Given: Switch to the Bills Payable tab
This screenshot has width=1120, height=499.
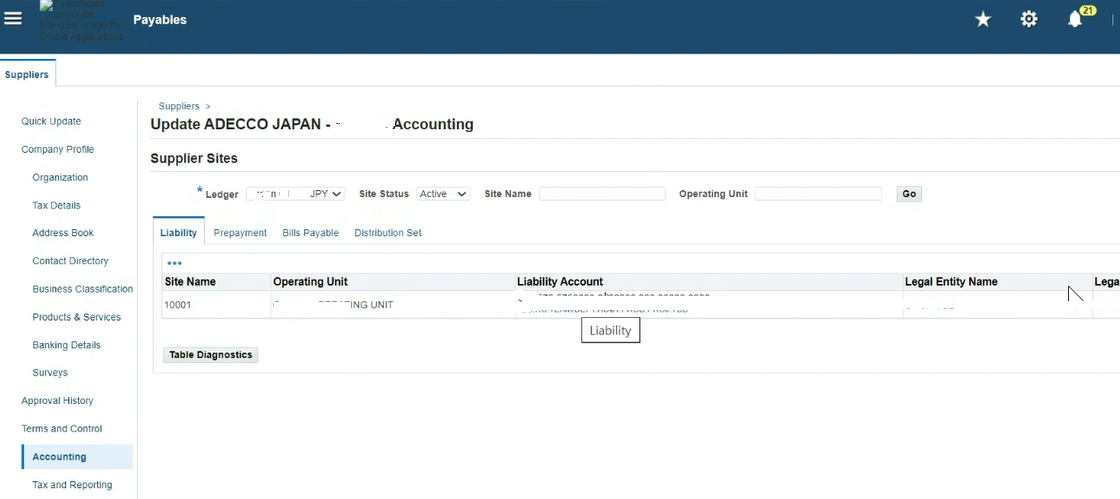Looking at the screenshot, I should (x=311, y=233).
